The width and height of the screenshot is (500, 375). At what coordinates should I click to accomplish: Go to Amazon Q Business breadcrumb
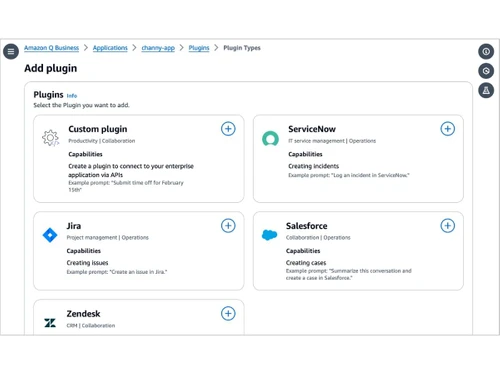51,48
